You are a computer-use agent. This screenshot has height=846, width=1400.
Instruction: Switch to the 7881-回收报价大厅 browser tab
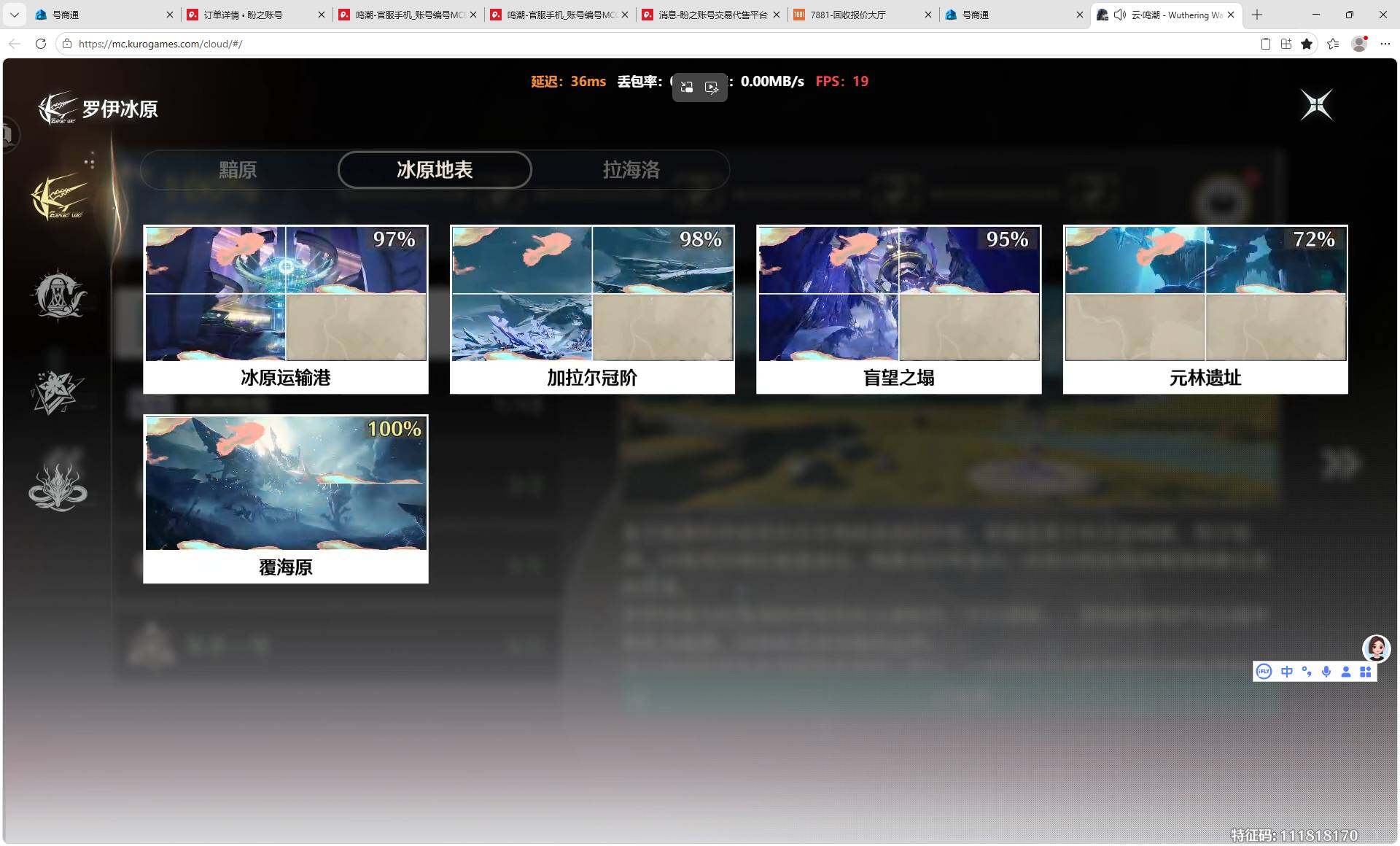pyautogui.click(x=863, y=15)
